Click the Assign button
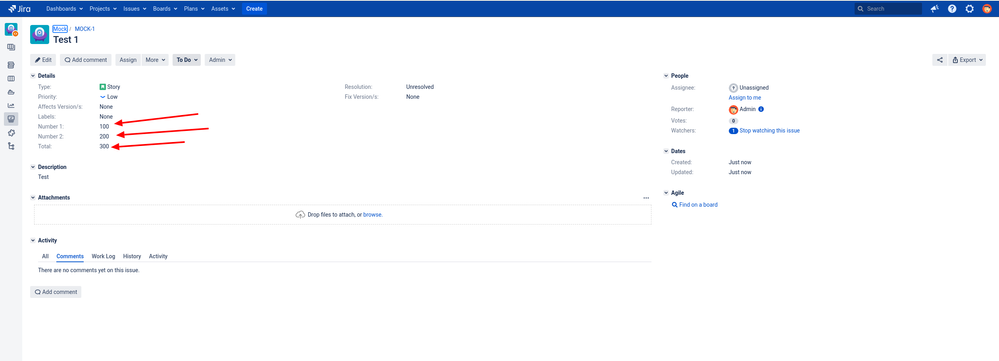This screenshot has width=999, height=361. pos(128,60)
